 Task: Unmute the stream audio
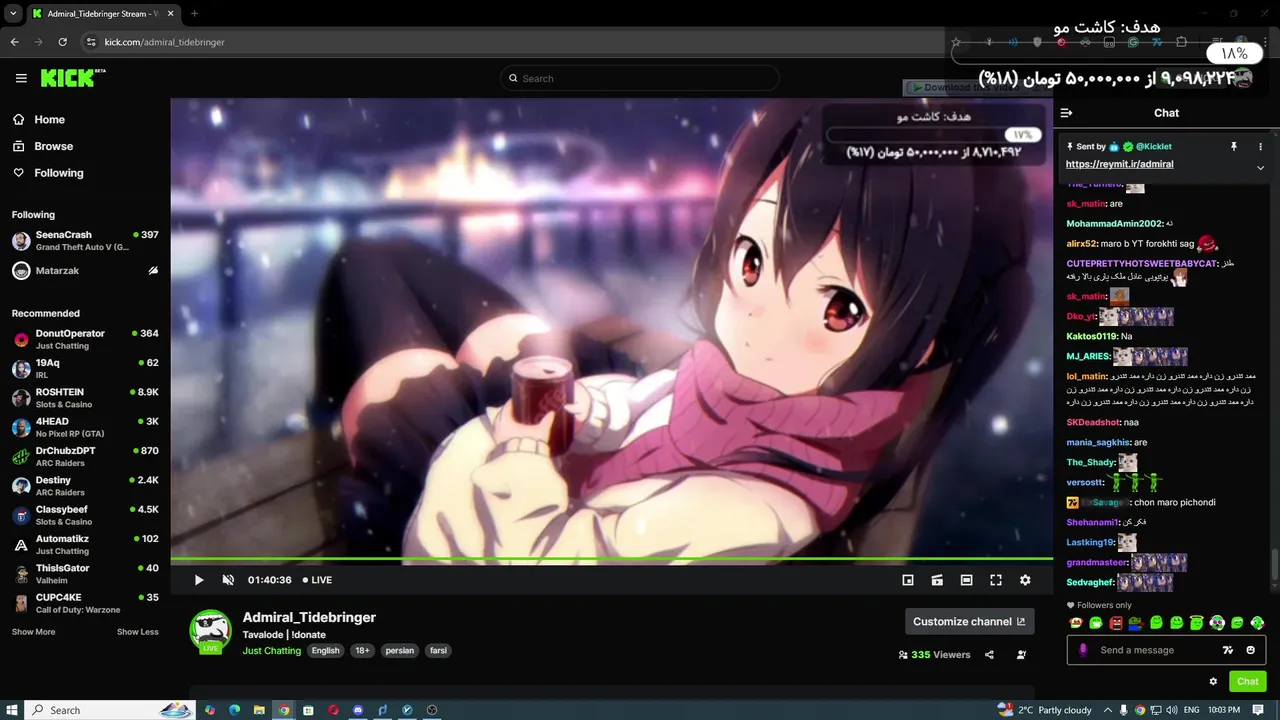pos(228,580)
